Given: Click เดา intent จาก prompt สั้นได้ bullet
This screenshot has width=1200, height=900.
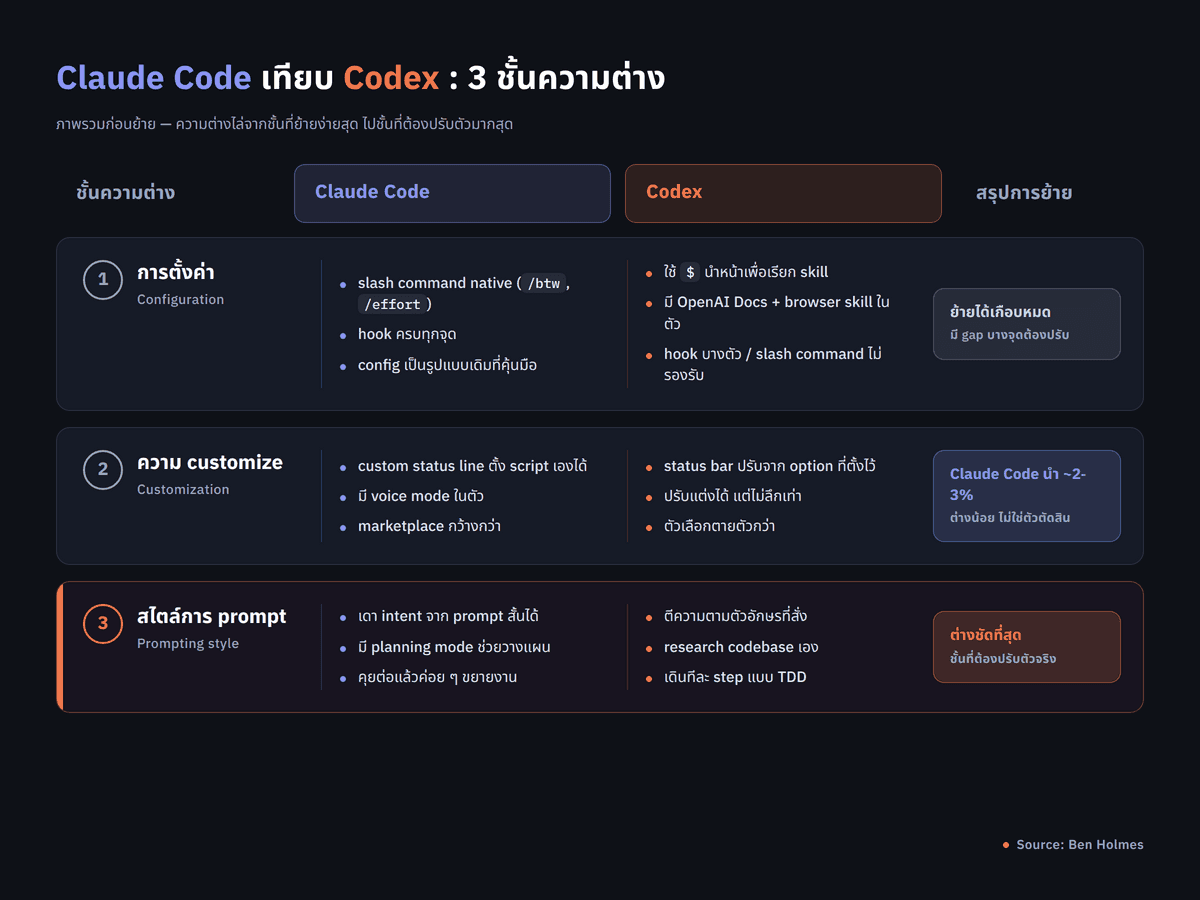Looking at the screenshot, I should pyautogui.click(x=448, y=617).
